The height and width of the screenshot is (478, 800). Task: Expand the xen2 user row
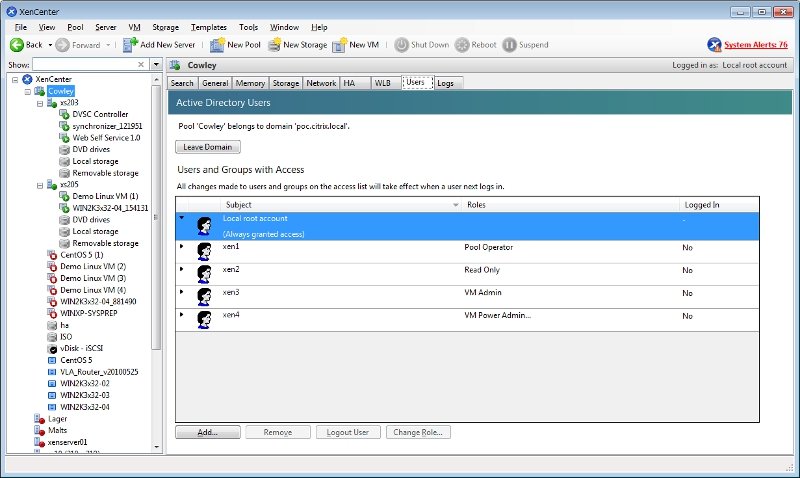[x=182, y=269]
